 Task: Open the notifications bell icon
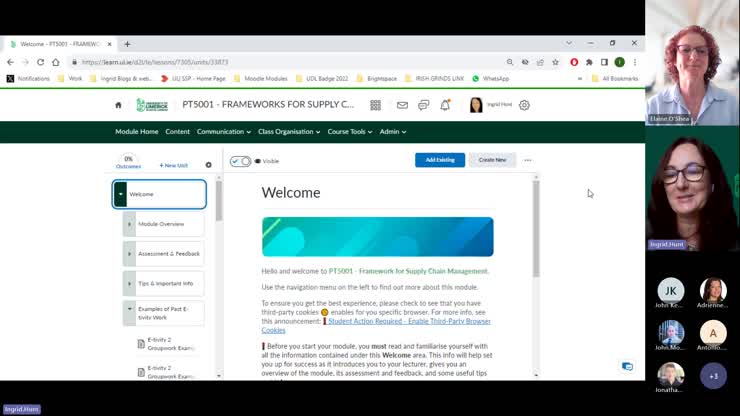click(x=445, y=105)
